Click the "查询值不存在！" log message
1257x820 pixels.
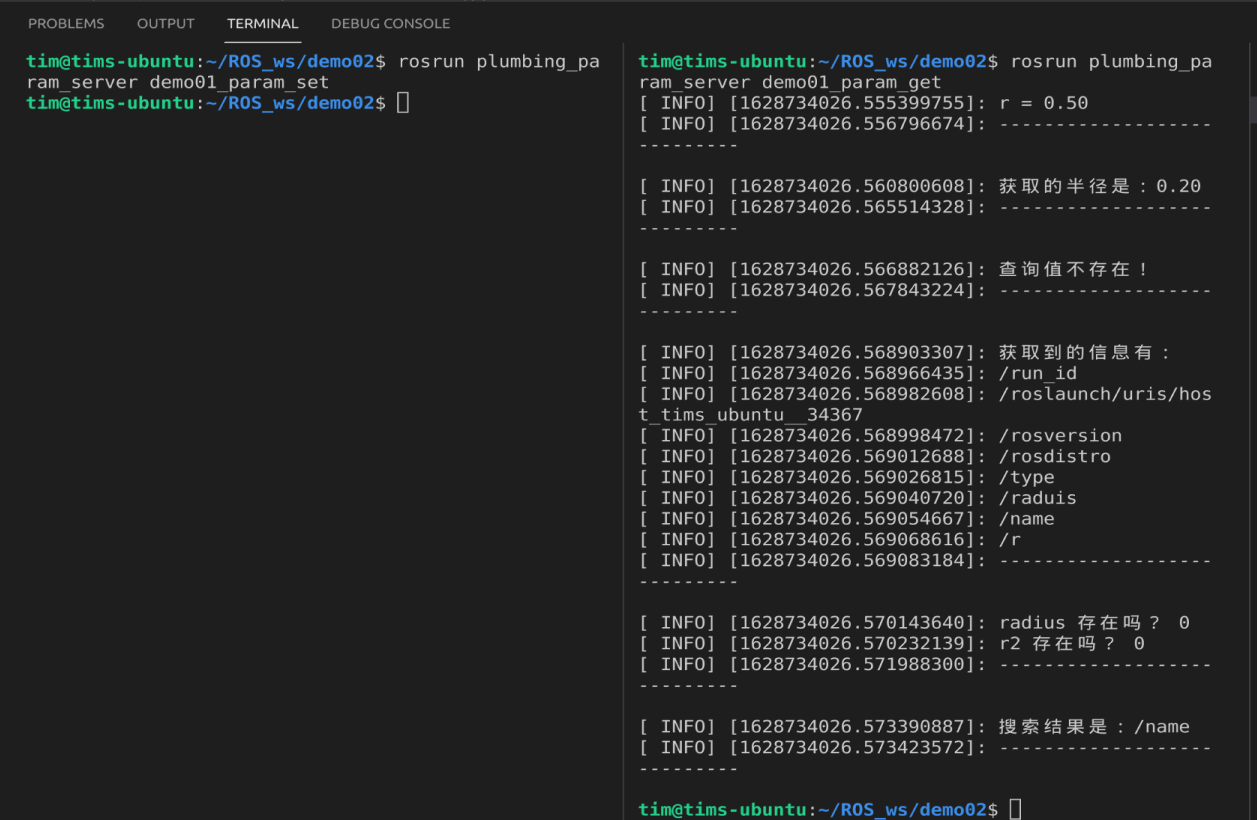coord(1074,269)
